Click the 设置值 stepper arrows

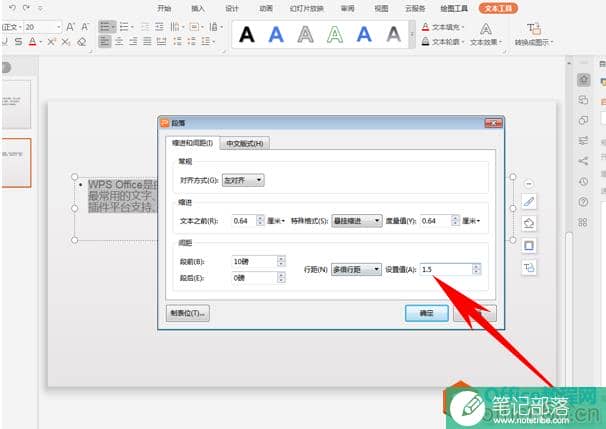[477, 269]
